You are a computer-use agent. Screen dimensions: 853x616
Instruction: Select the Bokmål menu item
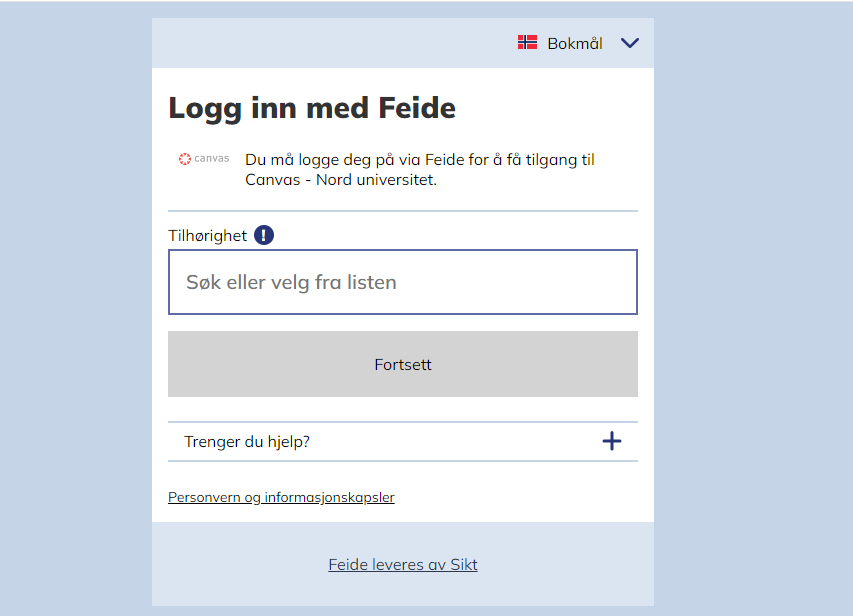573,43
